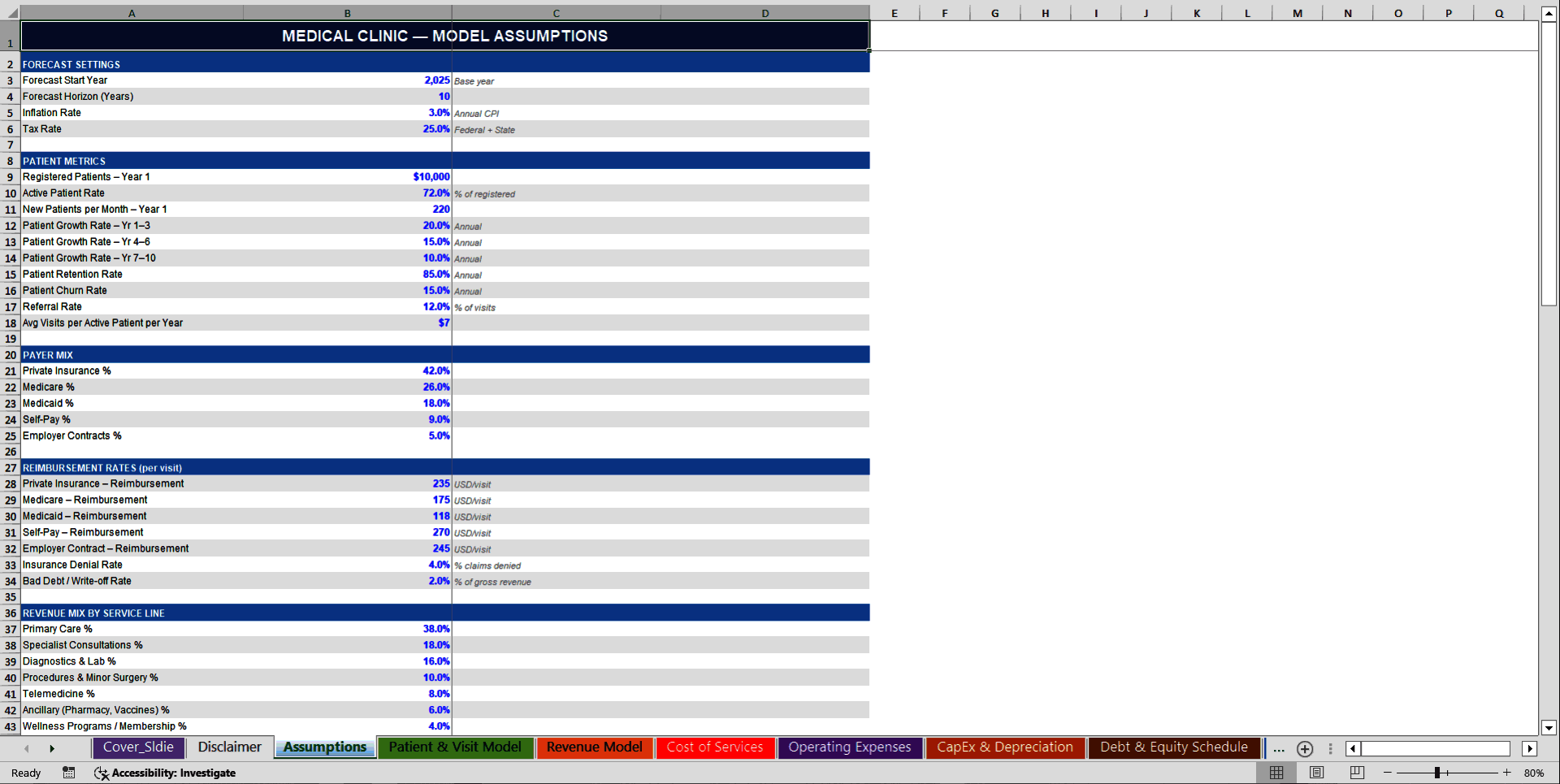Switch to the CapEx & Depreciation sheet
Viewport: 1560px width, 784px height.
click(x=1004, y=747)
